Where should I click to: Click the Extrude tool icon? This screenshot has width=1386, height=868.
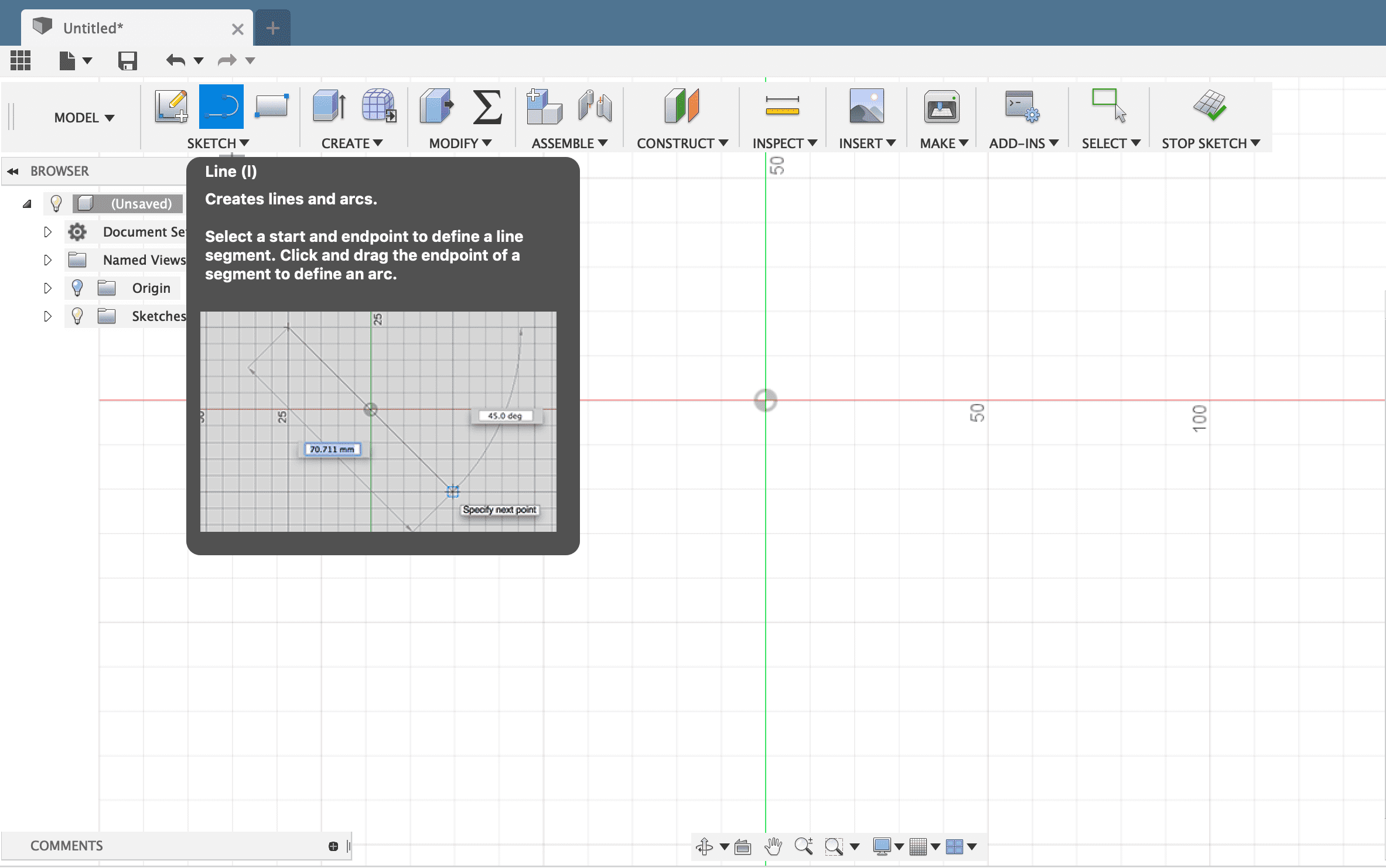[329, 107]
